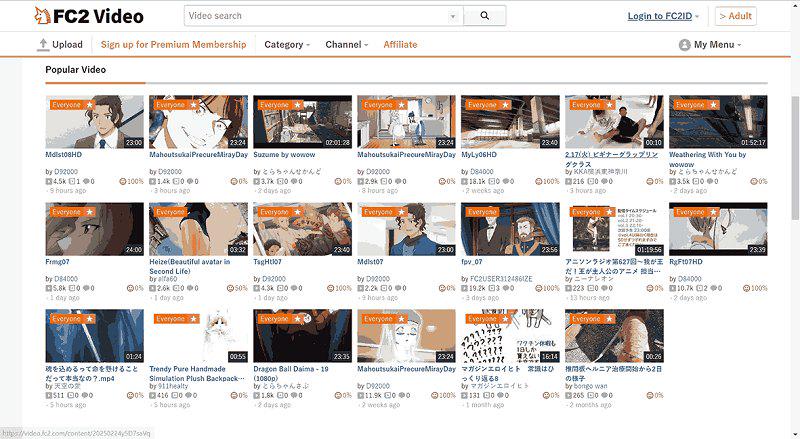Open the RgFt07HD title link
The image size is (800, 439).
(686, 262)
